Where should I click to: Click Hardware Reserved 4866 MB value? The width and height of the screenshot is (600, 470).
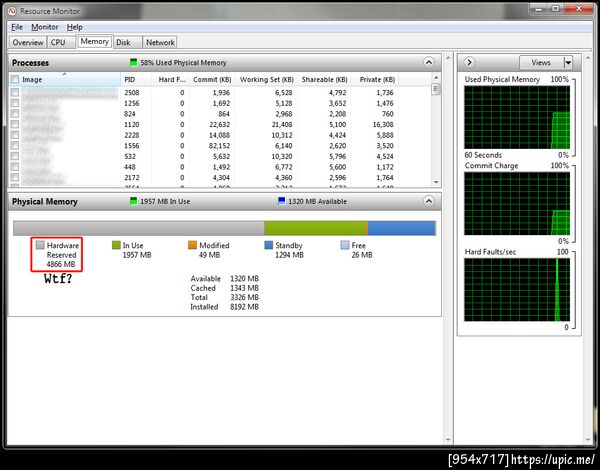click(61, 264)
